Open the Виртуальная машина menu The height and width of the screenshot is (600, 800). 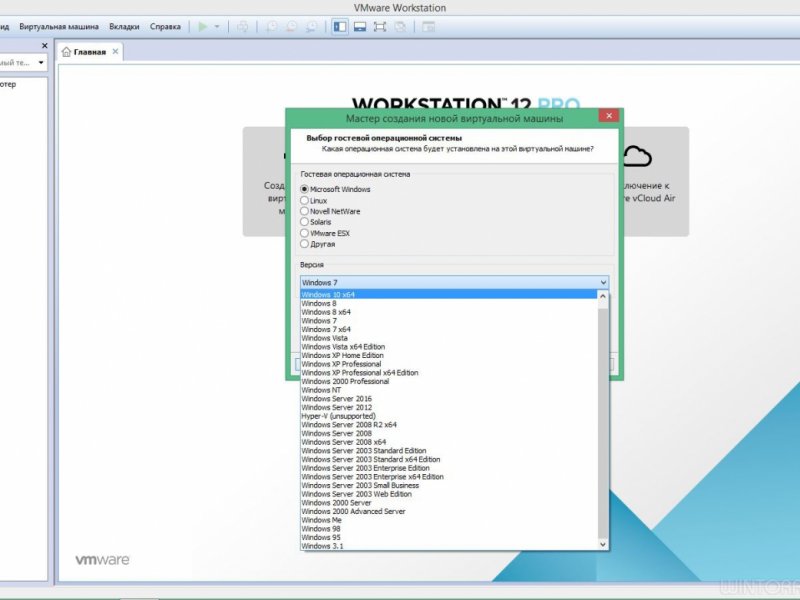point(59,27)
